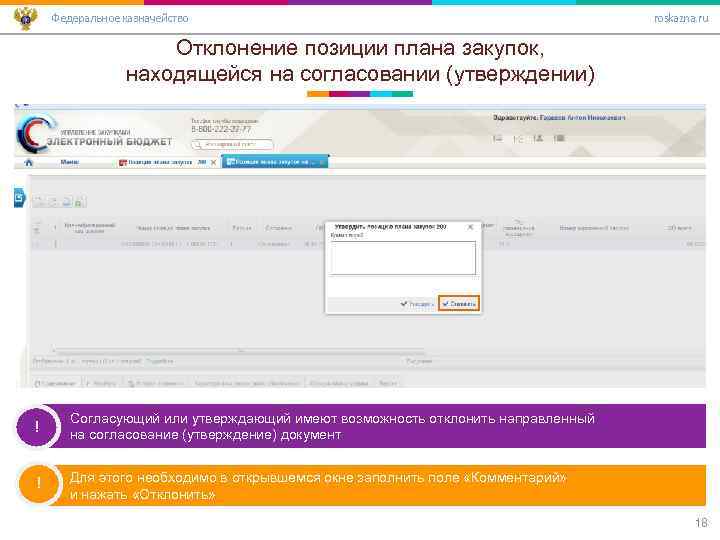Click the print icon in the grid toolbar
720x540 pixels.
coord(67,201)
